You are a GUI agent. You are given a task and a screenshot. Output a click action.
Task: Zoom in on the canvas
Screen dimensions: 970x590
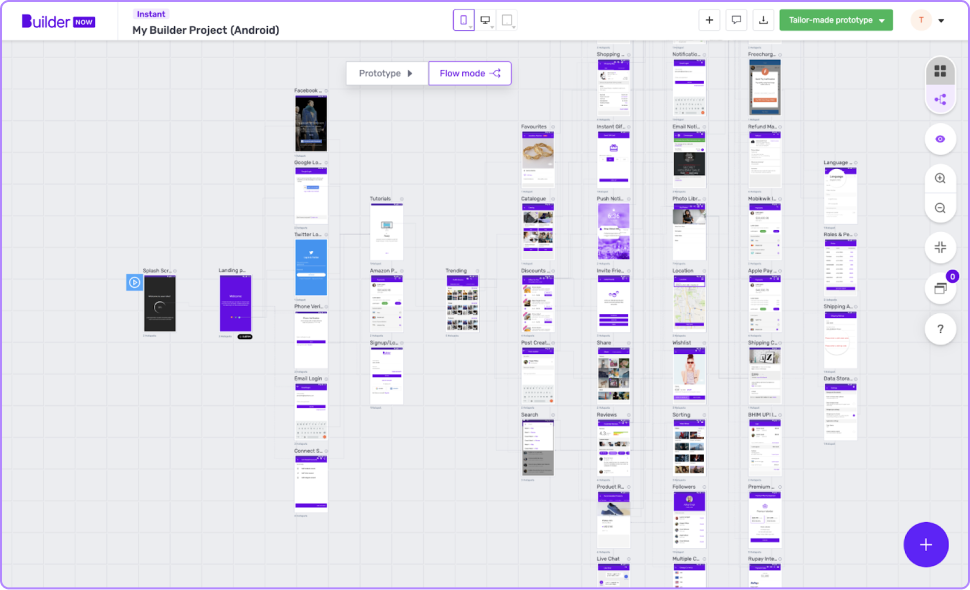tap(940, 179)
